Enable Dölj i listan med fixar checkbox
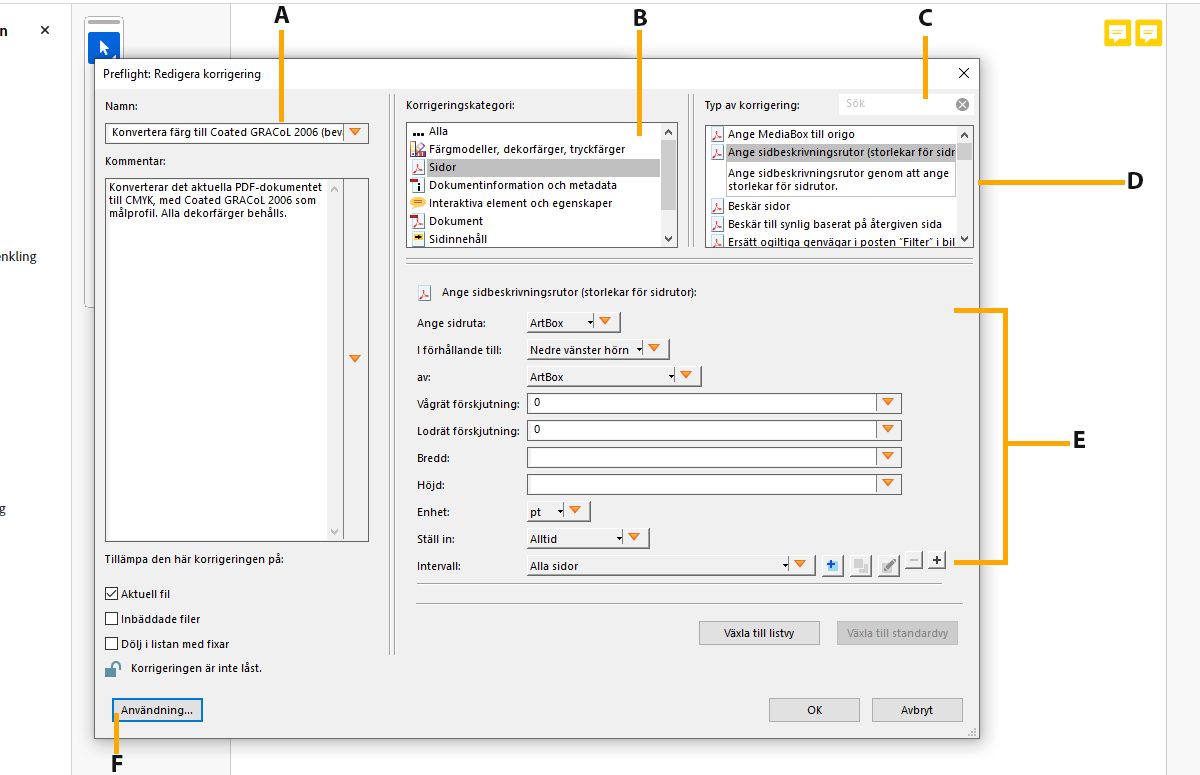 point(112,644)
